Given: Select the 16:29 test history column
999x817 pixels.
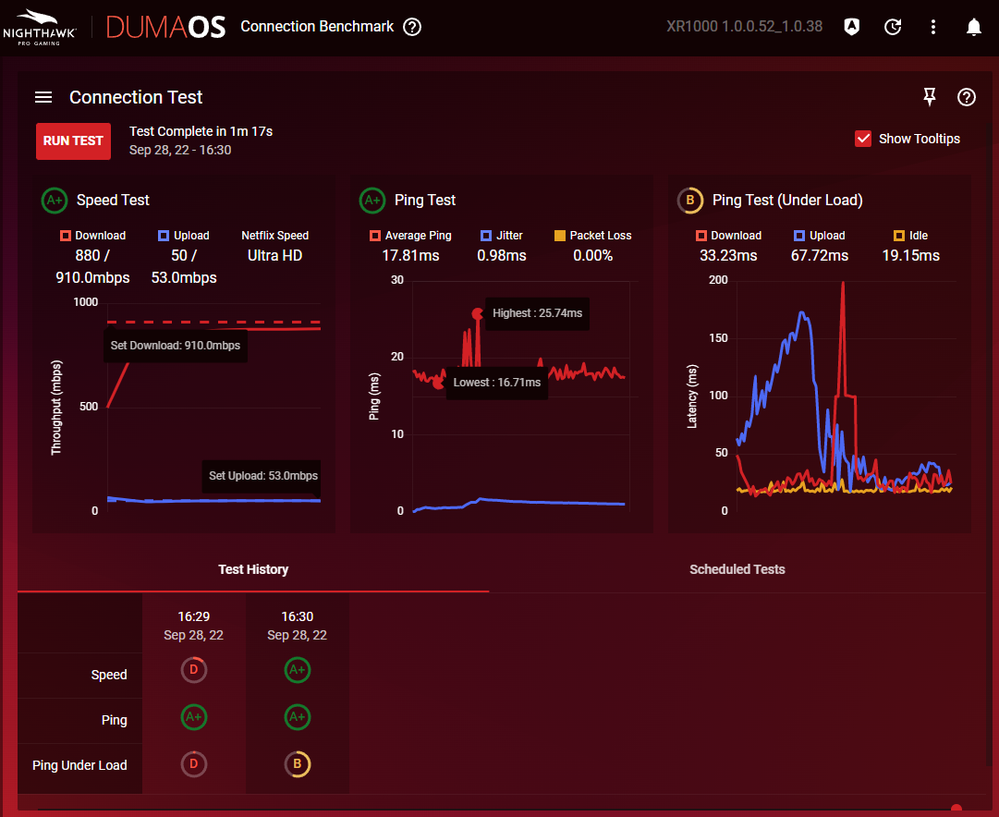Looking at the screenshot, I should [x=194, y=625].
